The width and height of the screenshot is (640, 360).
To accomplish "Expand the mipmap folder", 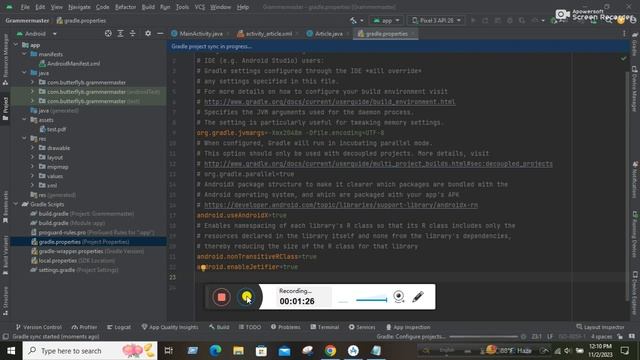I will pos(33,167).
